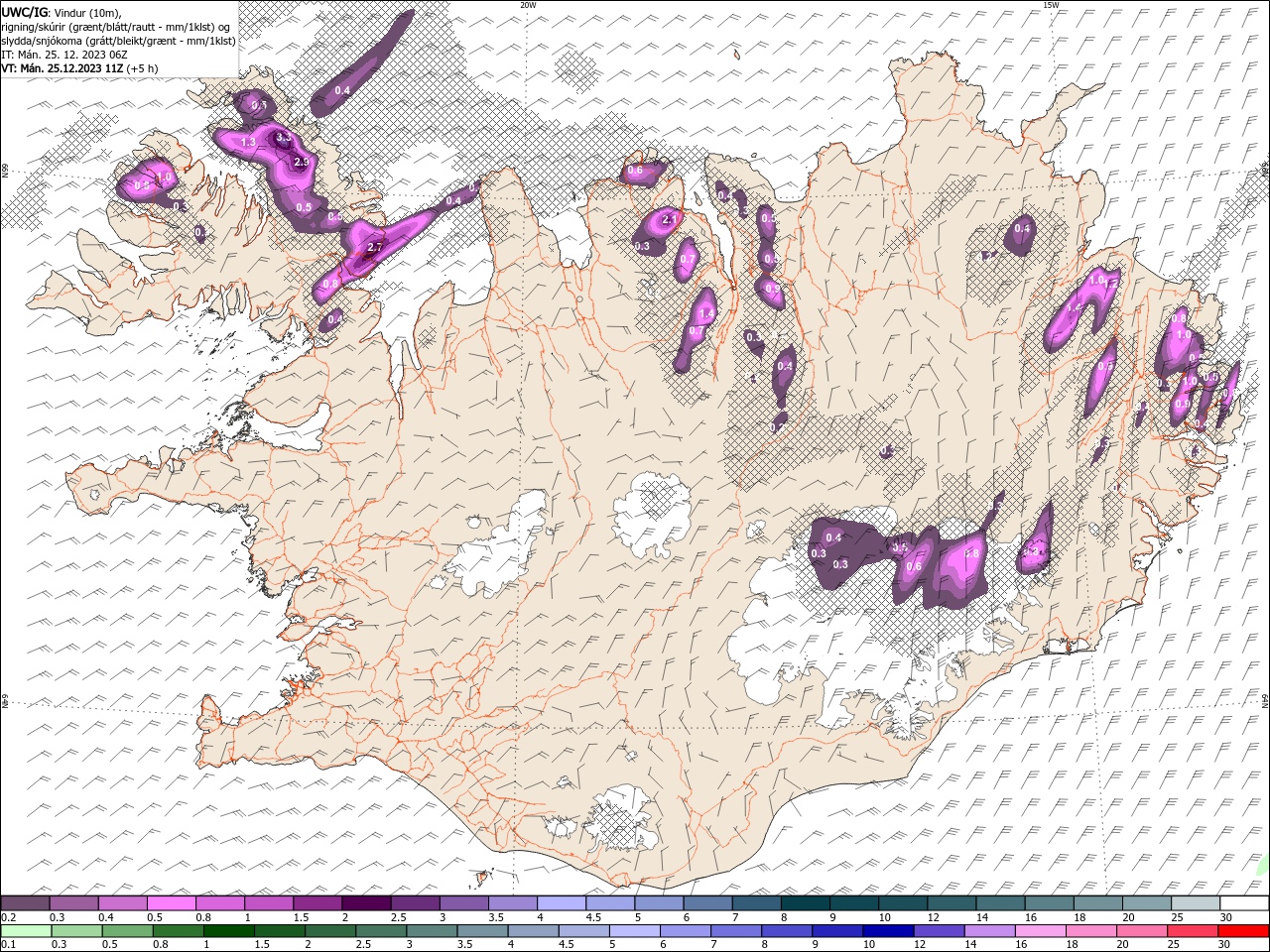1270x952 pixels.
Task: Pick bottom legend swatch between 10 and 12
Action: (x=889, y=931)
